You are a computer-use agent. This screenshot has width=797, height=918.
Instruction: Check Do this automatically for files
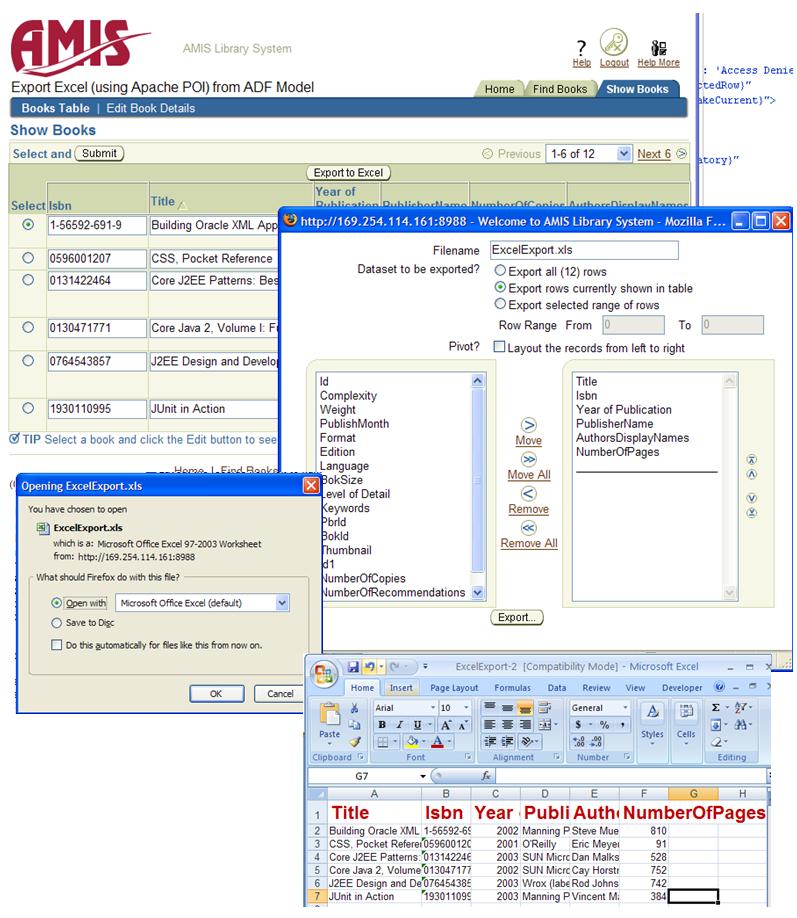tap(56, 645)
